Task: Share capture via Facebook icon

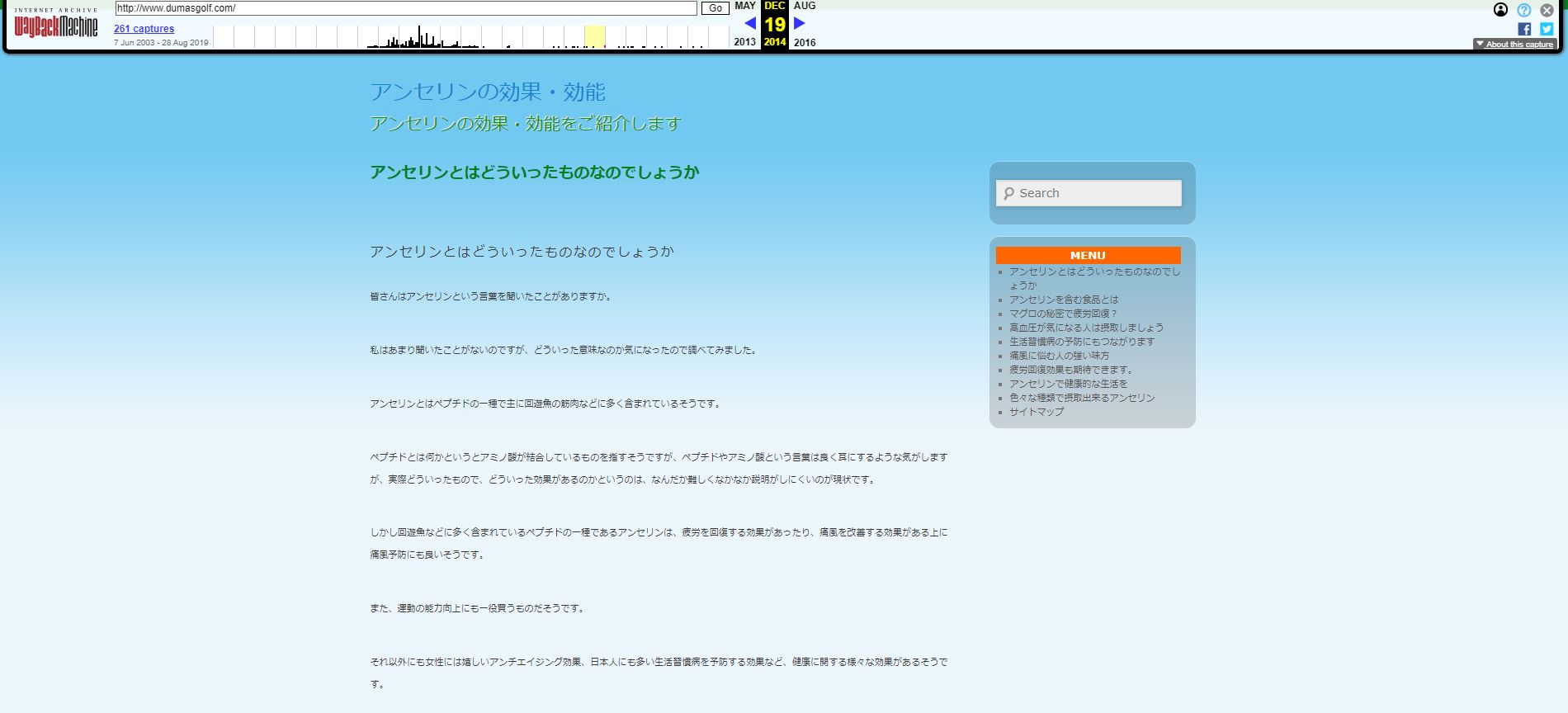Action: (1523, 29)
